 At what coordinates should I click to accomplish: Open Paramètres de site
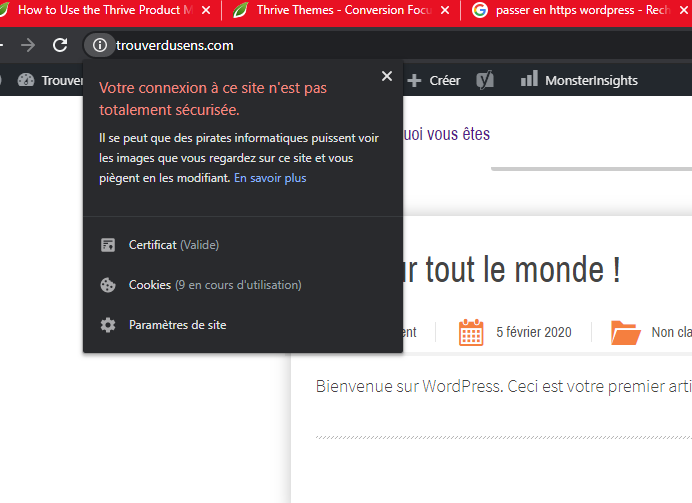pos(177,325)
